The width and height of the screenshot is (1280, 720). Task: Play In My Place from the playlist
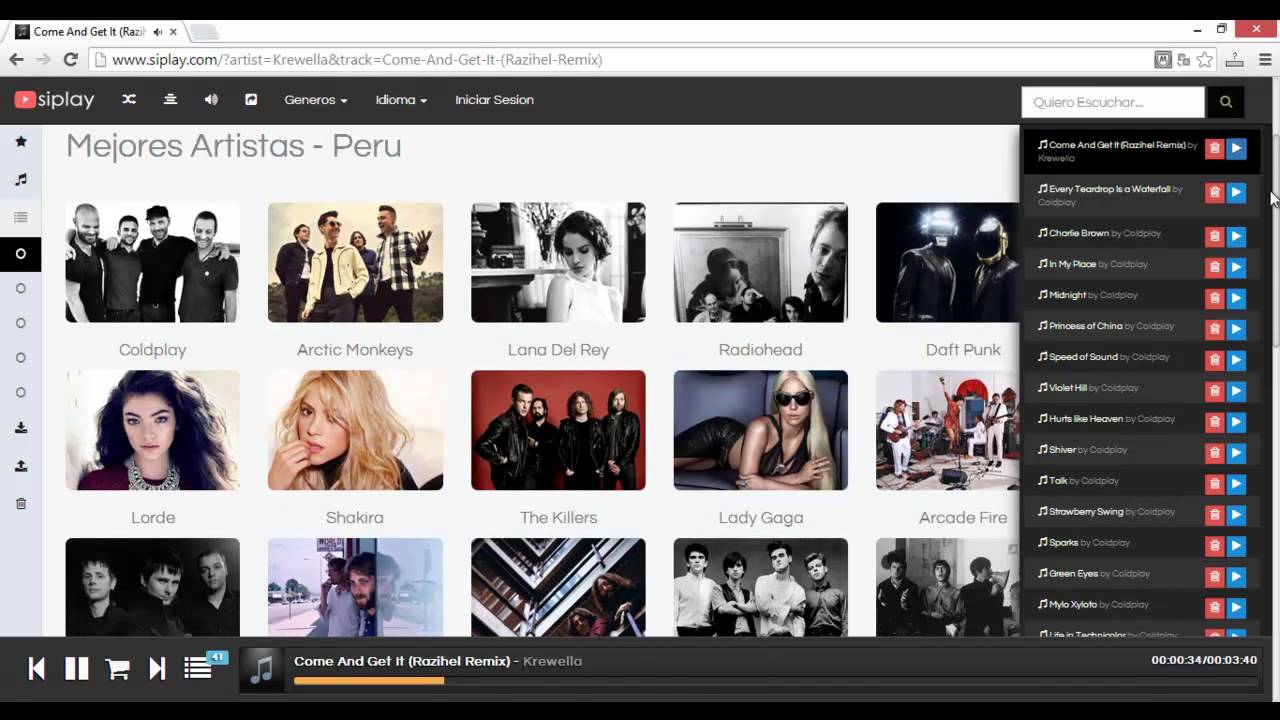(x=1237, y=267)
